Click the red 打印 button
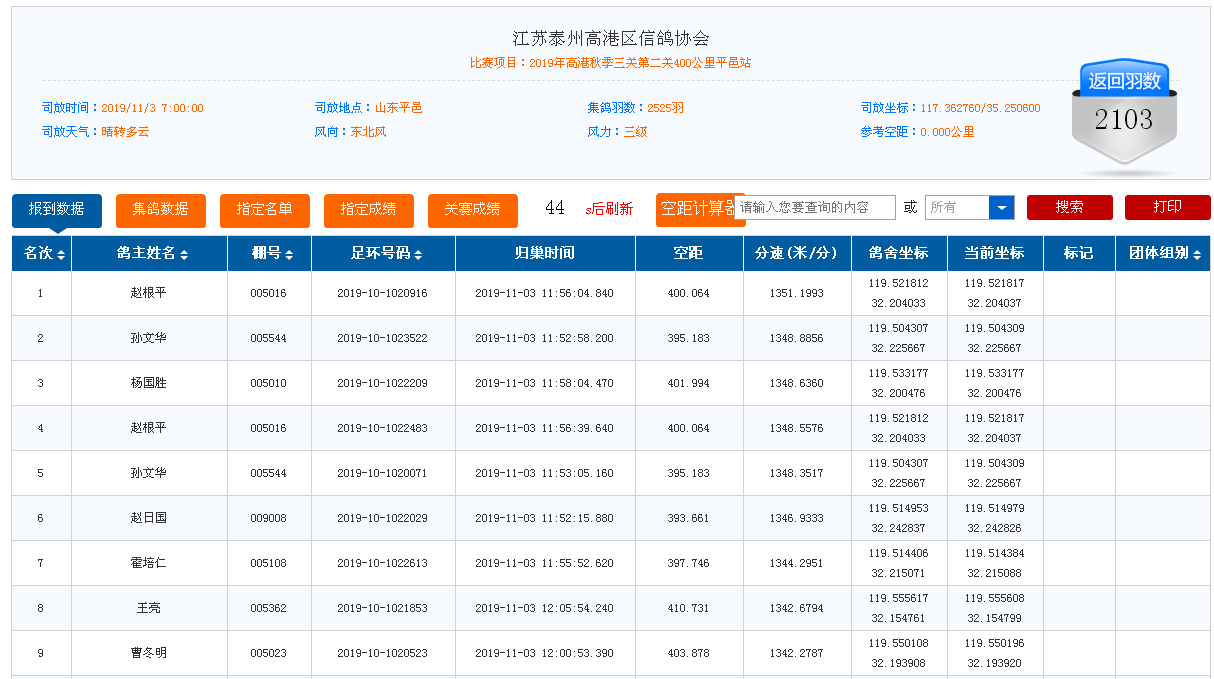The height and width of the screenshot is (679, 1214). coord(1167,207)
